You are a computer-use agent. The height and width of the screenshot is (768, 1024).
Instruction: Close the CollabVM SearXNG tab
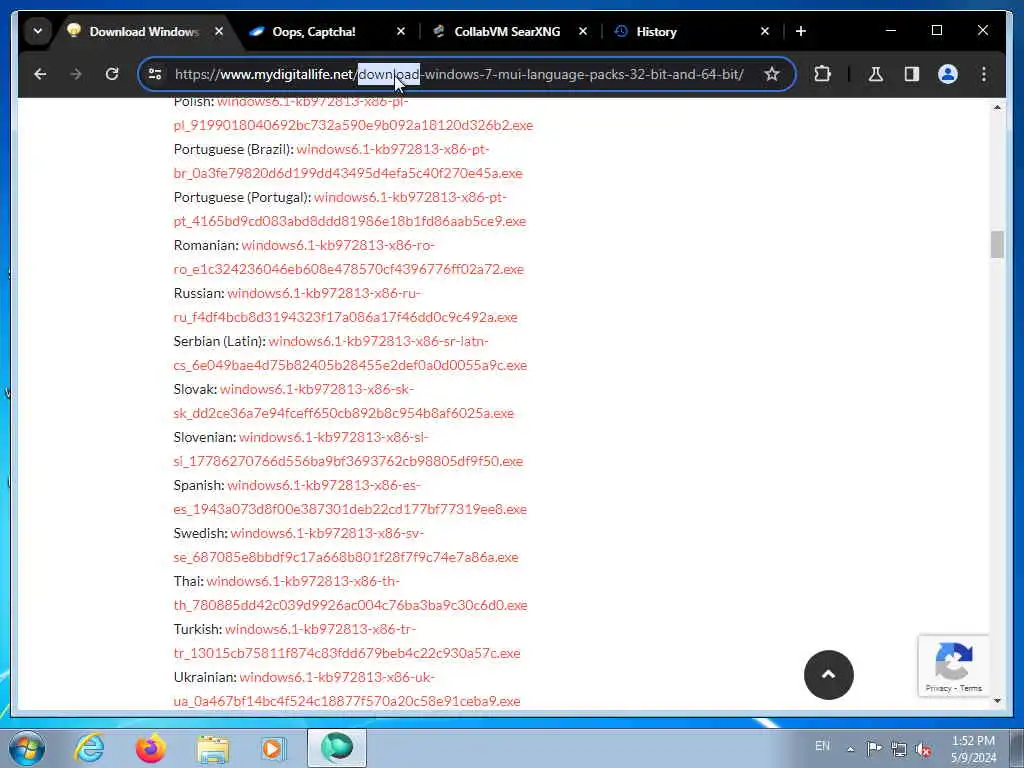click(x=583, y=31)
